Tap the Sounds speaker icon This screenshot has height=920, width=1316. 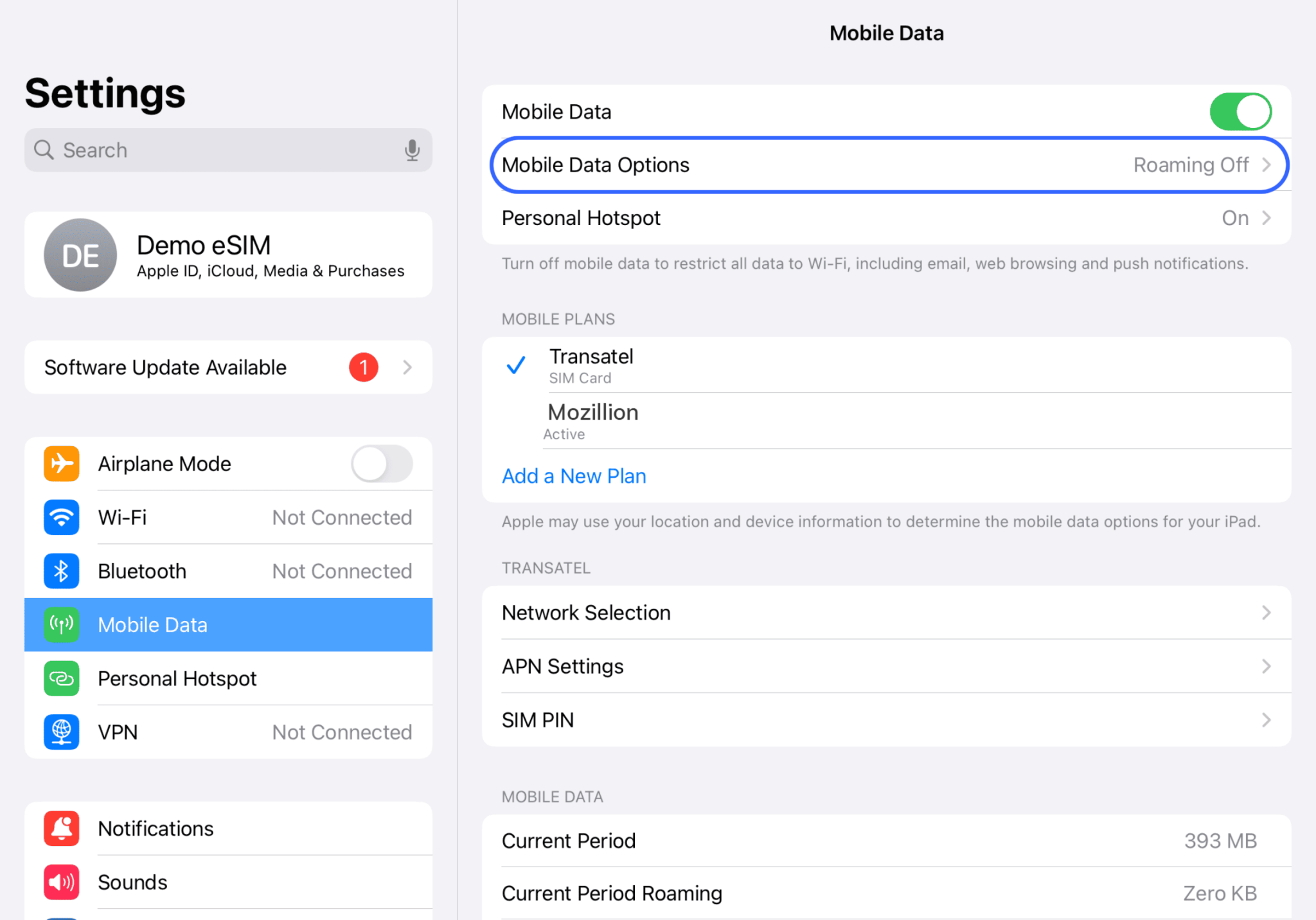click(62, 882)
